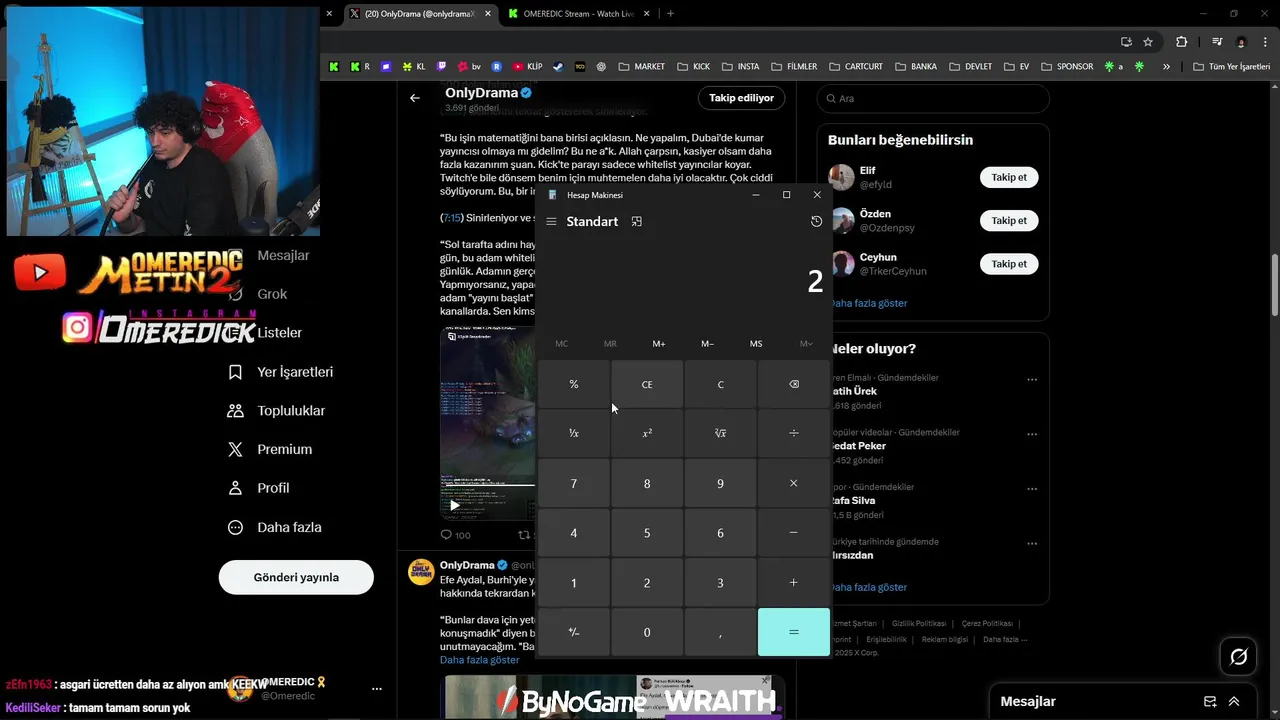Open Omeredic account options three dots
Image resolution: width=1280 pixels, height=720 pixels.
[x=377, y=689]
